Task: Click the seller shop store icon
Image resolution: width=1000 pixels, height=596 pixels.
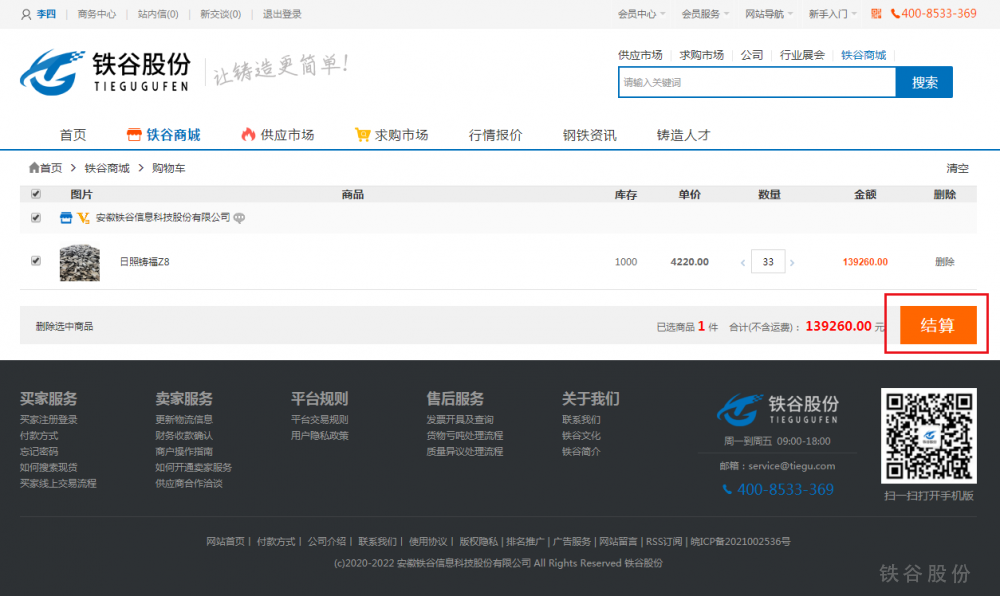Action: (66, 218)
